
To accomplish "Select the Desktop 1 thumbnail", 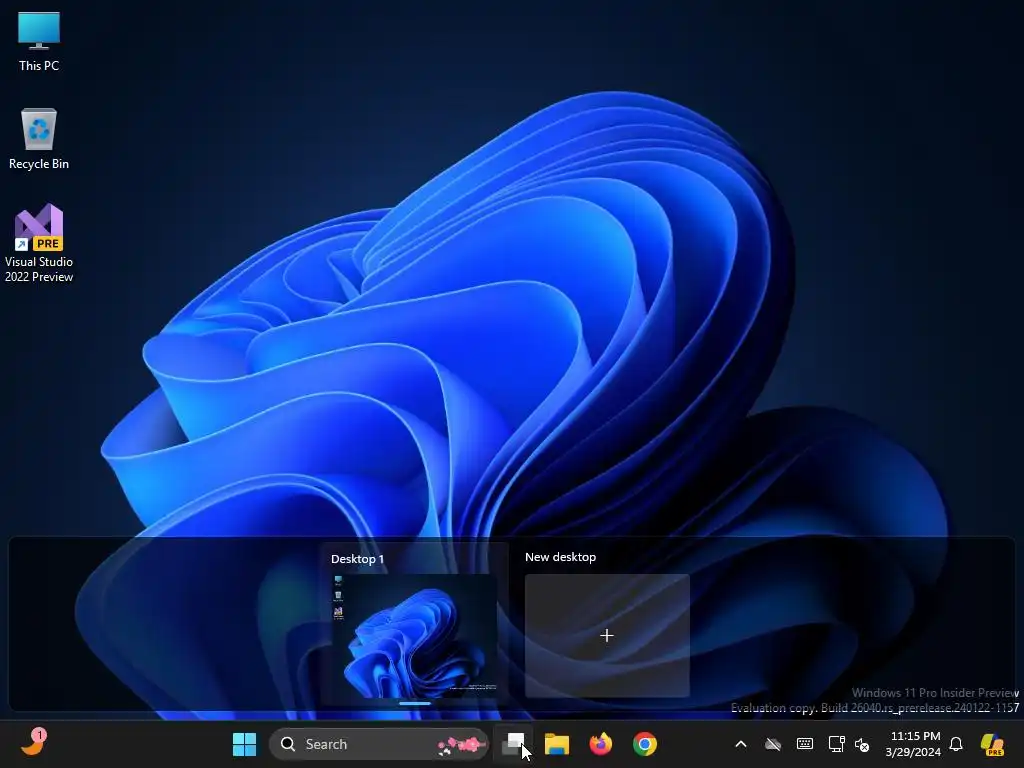I will coord(415,635).
